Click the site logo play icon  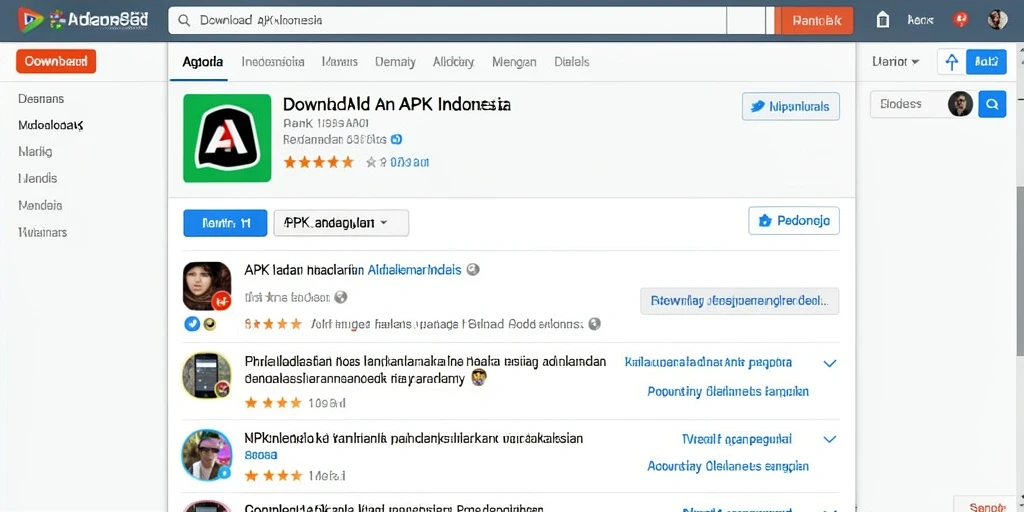30,20
